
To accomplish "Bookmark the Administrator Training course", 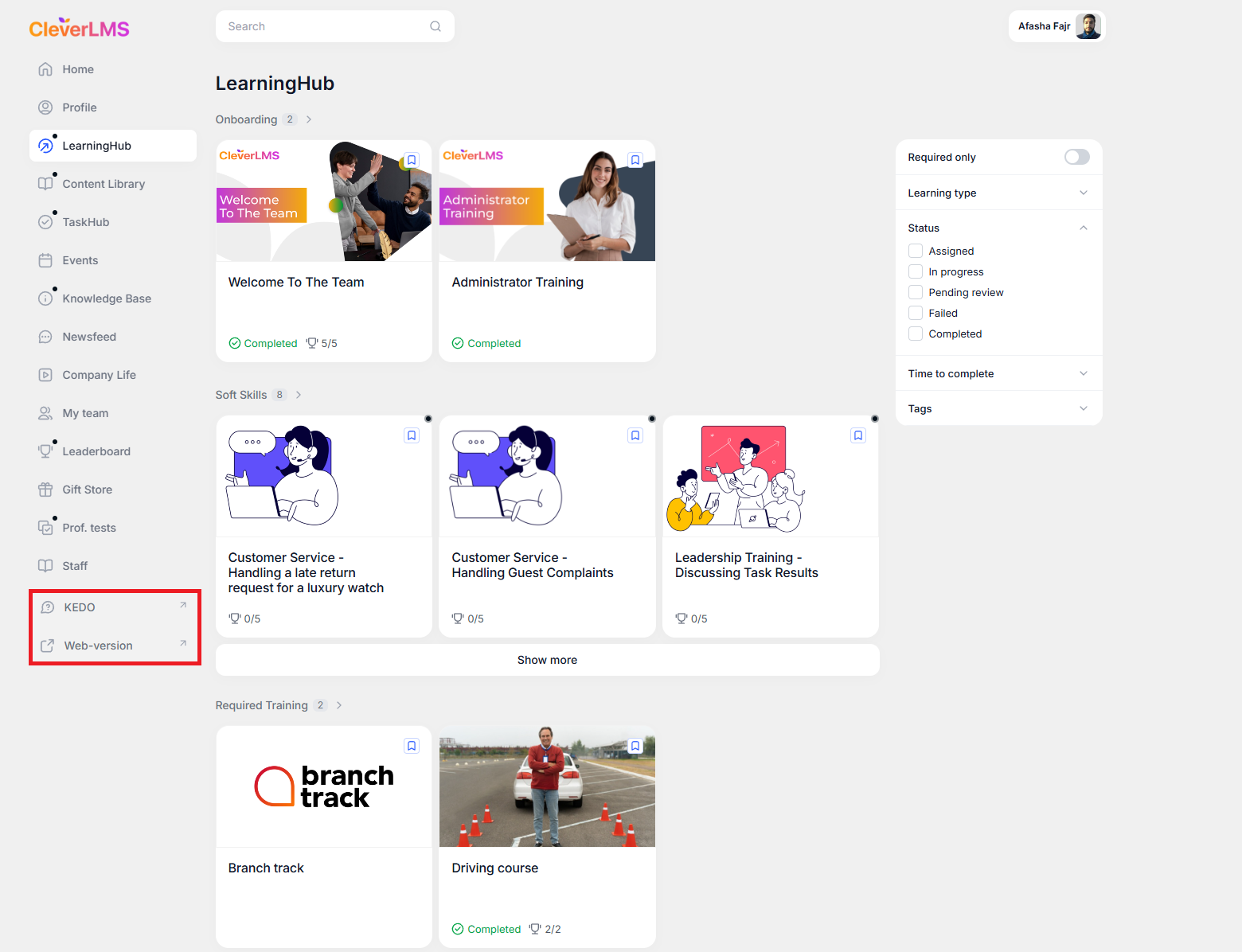I will (x=635, y=160).
